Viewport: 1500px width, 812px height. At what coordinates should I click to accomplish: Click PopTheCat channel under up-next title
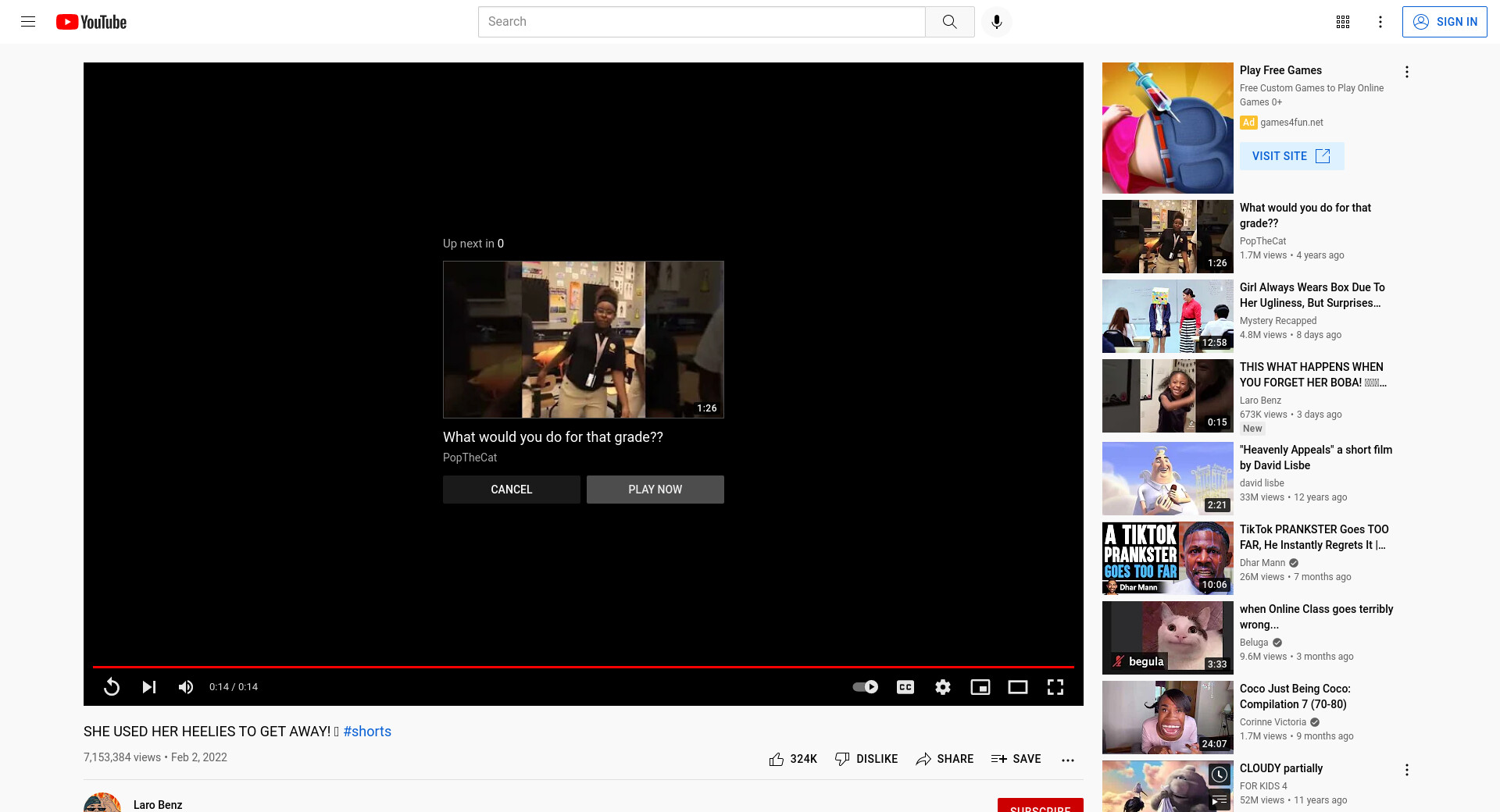pos(470,458)
